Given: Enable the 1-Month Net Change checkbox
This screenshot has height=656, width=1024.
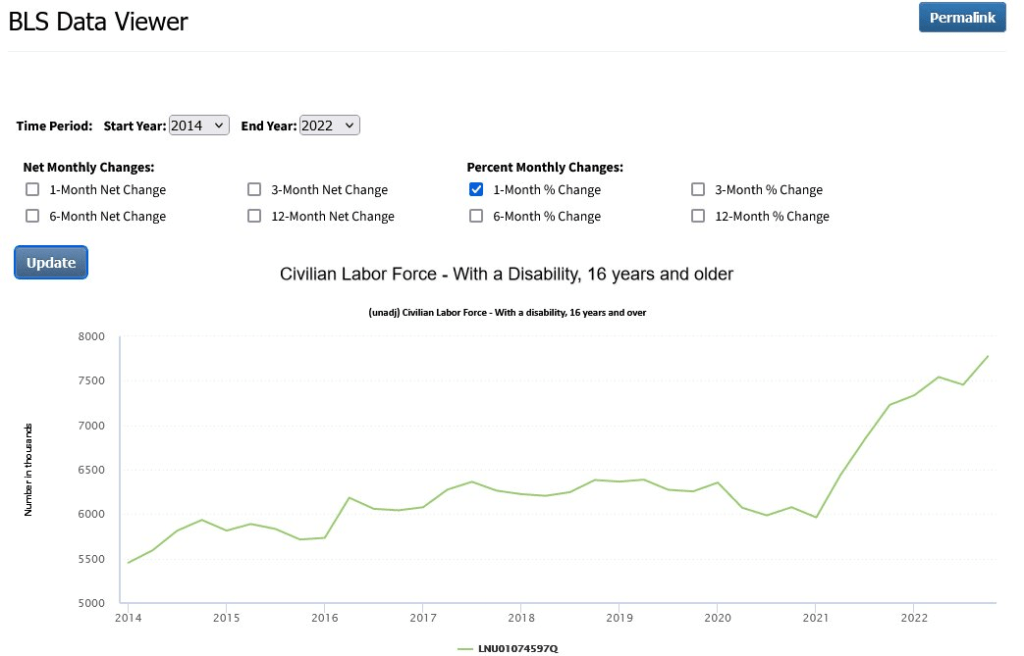Looking at the screenshot, I should click(33, 190).
